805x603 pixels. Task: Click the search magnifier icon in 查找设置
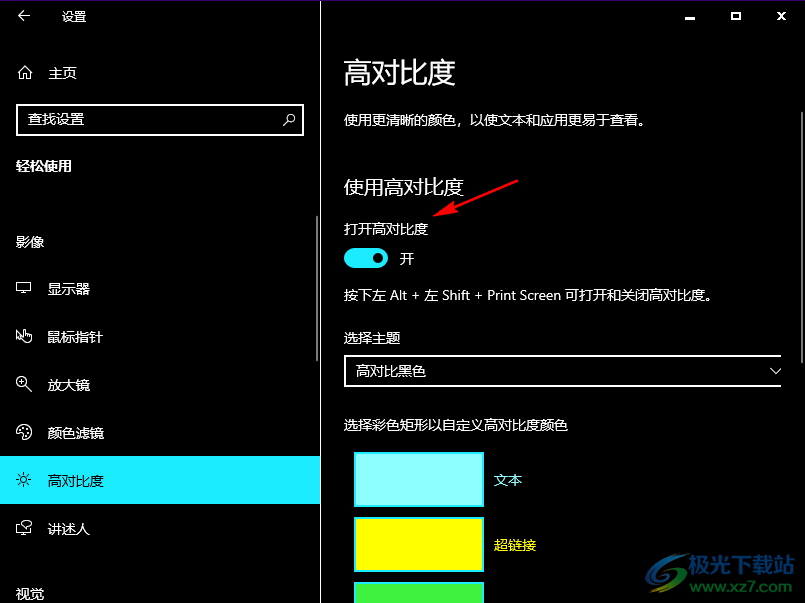pos(289,120)
